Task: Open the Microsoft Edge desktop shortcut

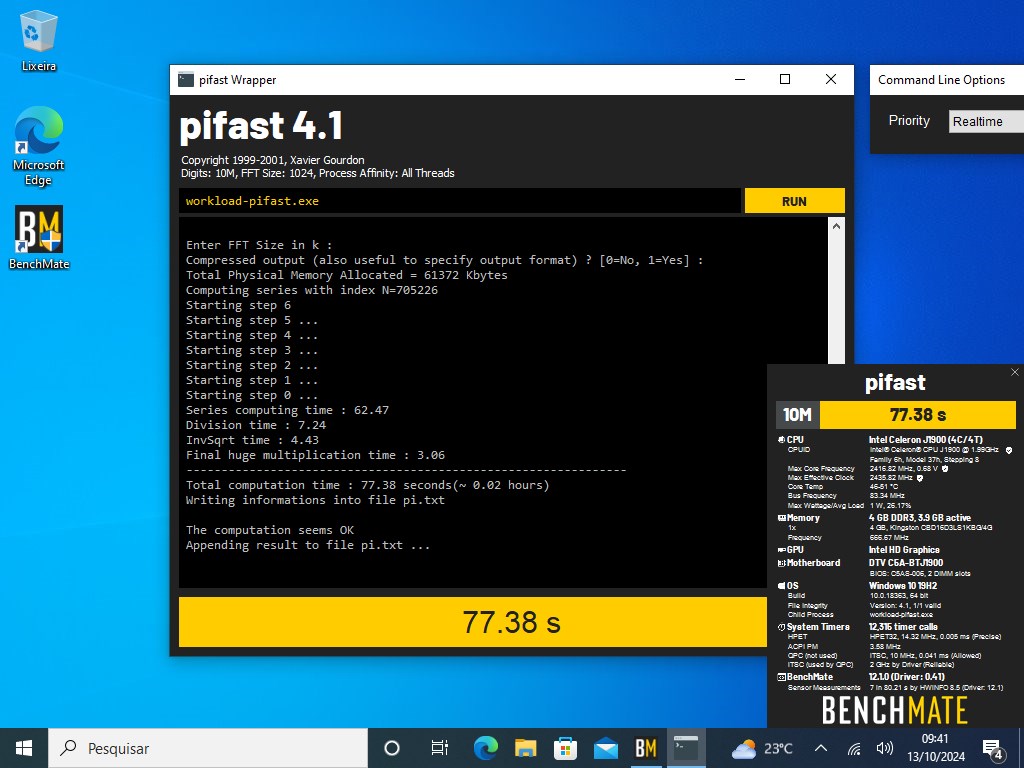Action: point(39,146)
